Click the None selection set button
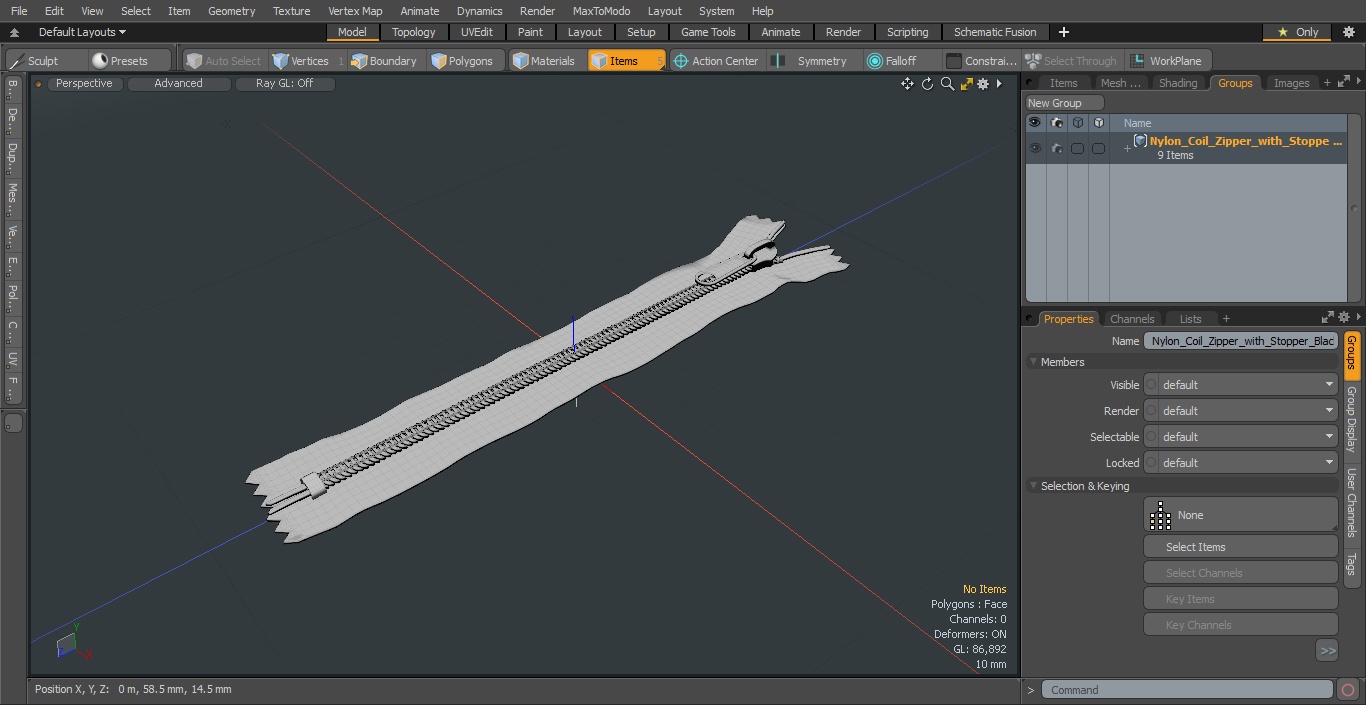Screen dimensions: 1366x705 1240,515
